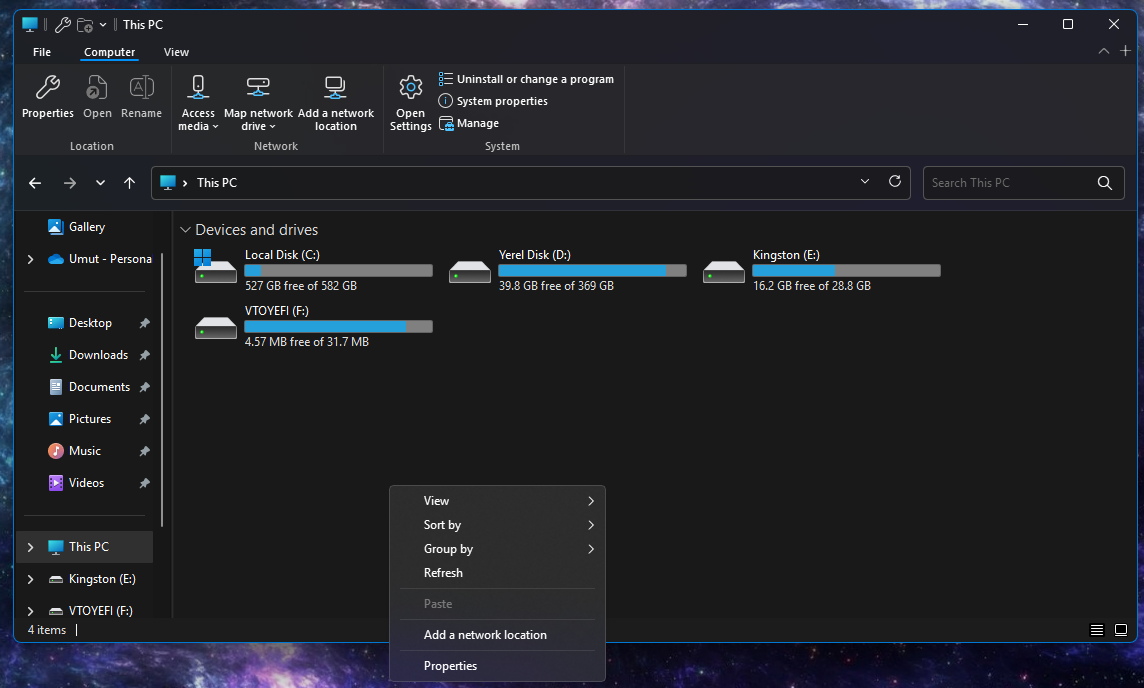Click Local Disk (C:) usage bar

(x=339, y=271)
